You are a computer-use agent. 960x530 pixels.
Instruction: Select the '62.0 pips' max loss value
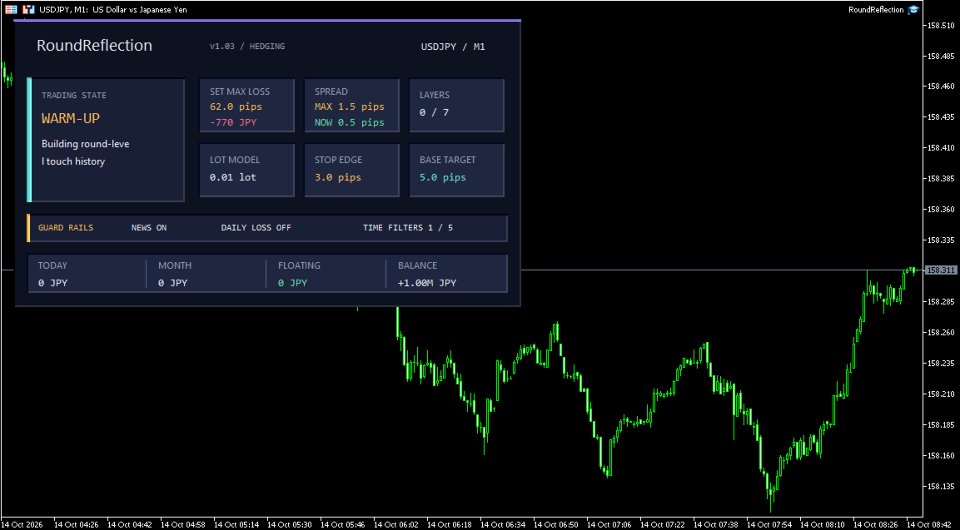[236, 106]
